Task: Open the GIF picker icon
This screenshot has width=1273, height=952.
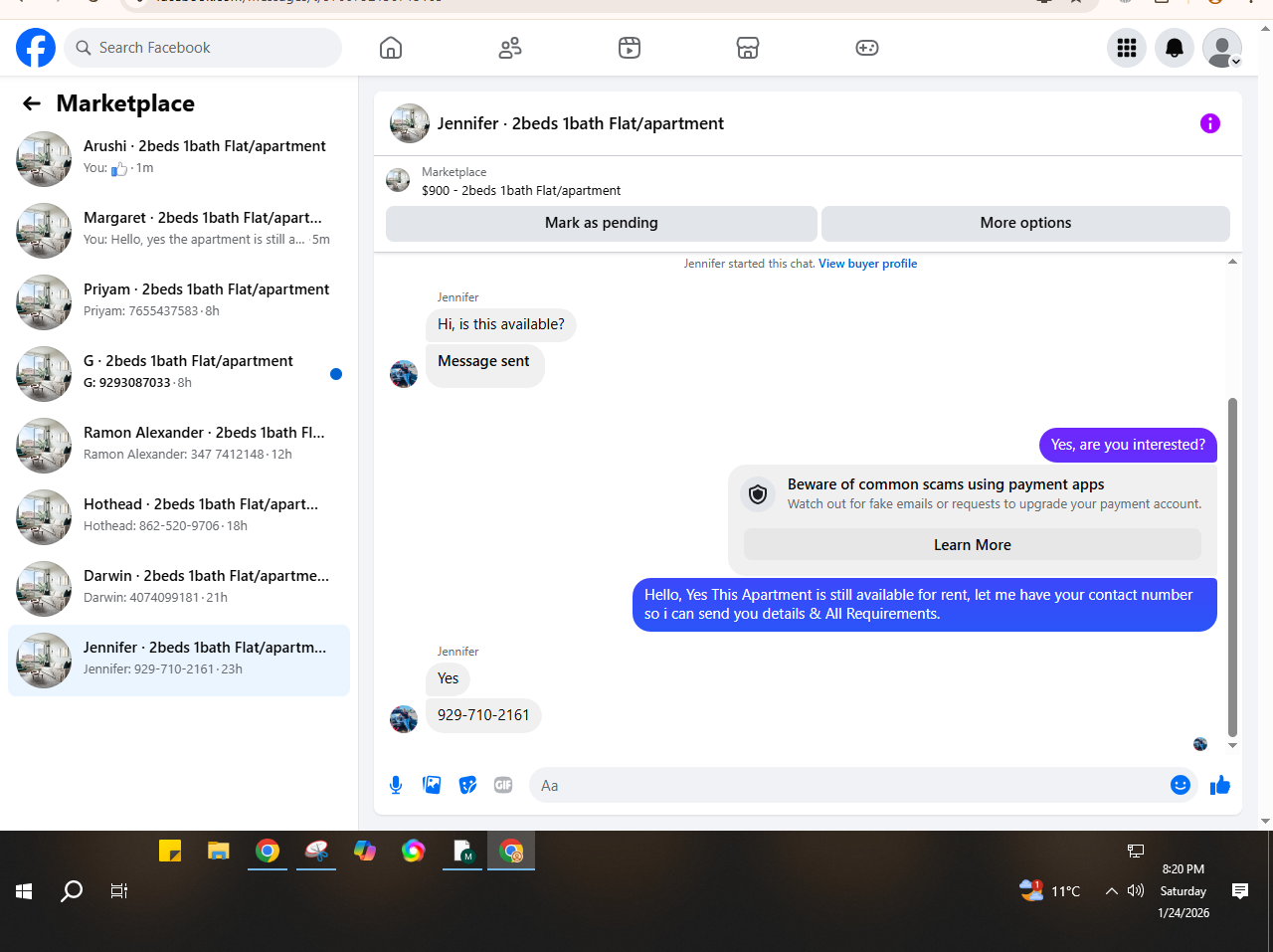Action: tap(503, 785)
